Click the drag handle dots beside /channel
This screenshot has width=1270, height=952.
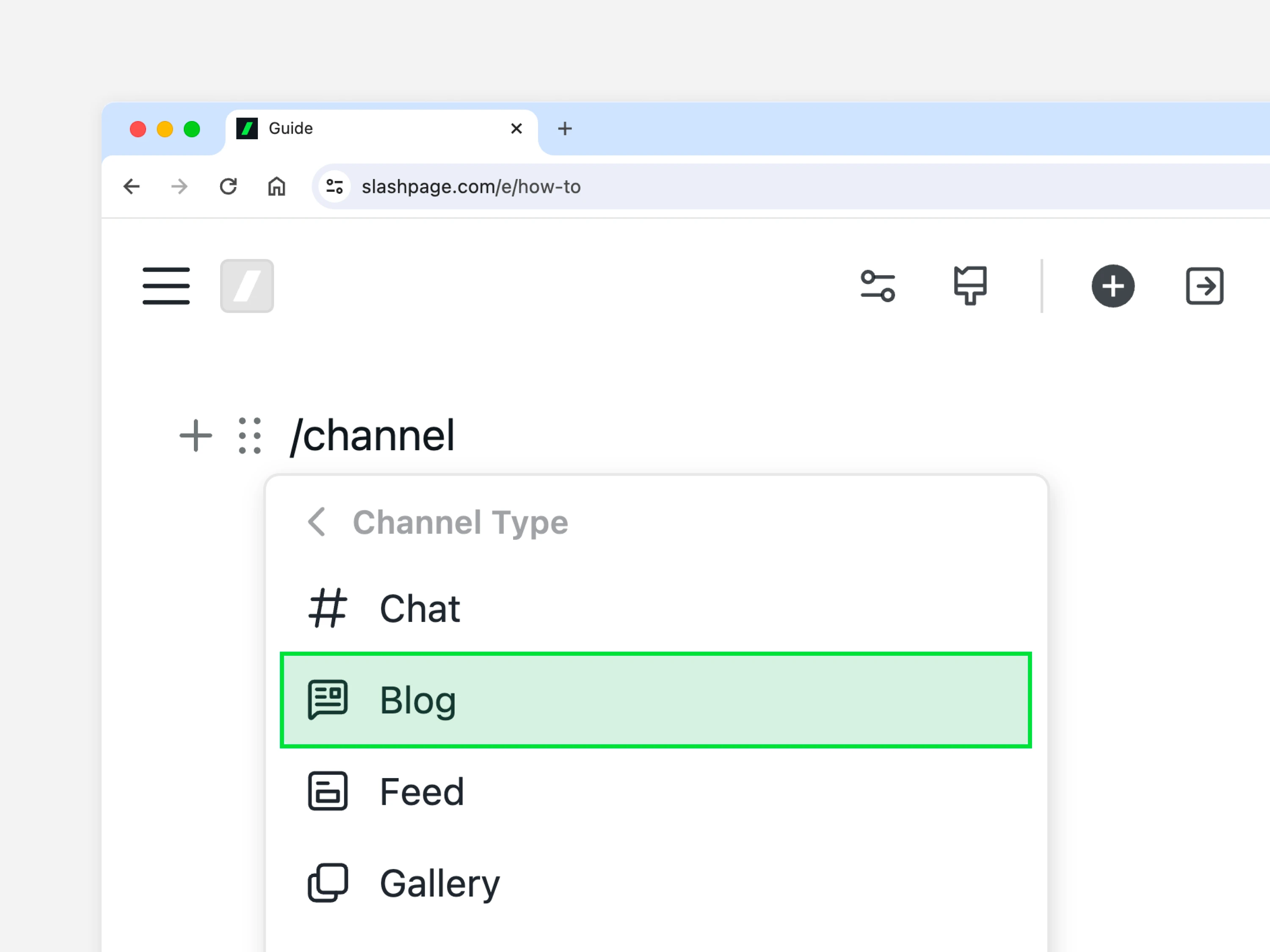tap(250, 435)
